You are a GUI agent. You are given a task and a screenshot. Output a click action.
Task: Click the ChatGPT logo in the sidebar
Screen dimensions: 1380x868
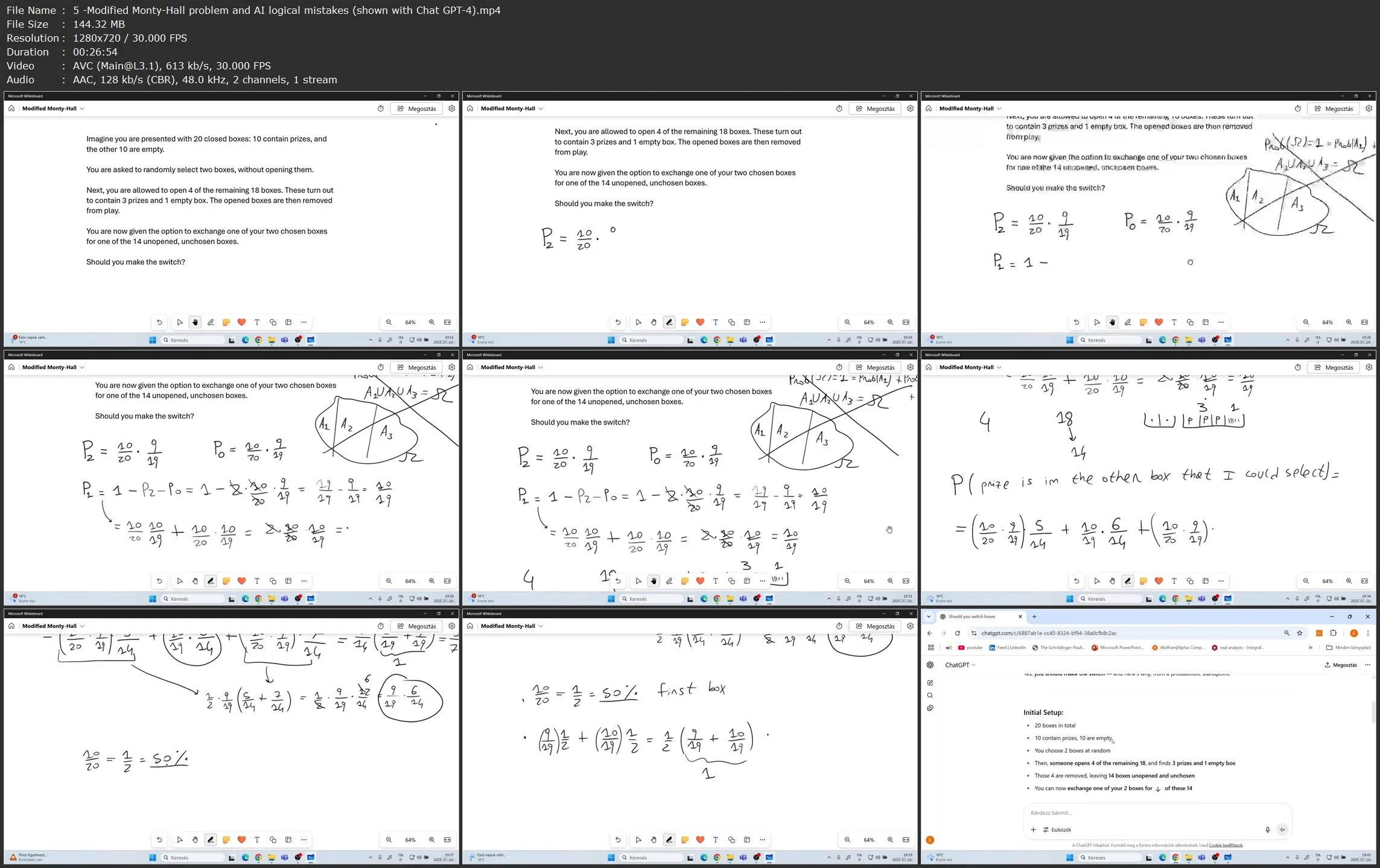(x=930, y=665)
